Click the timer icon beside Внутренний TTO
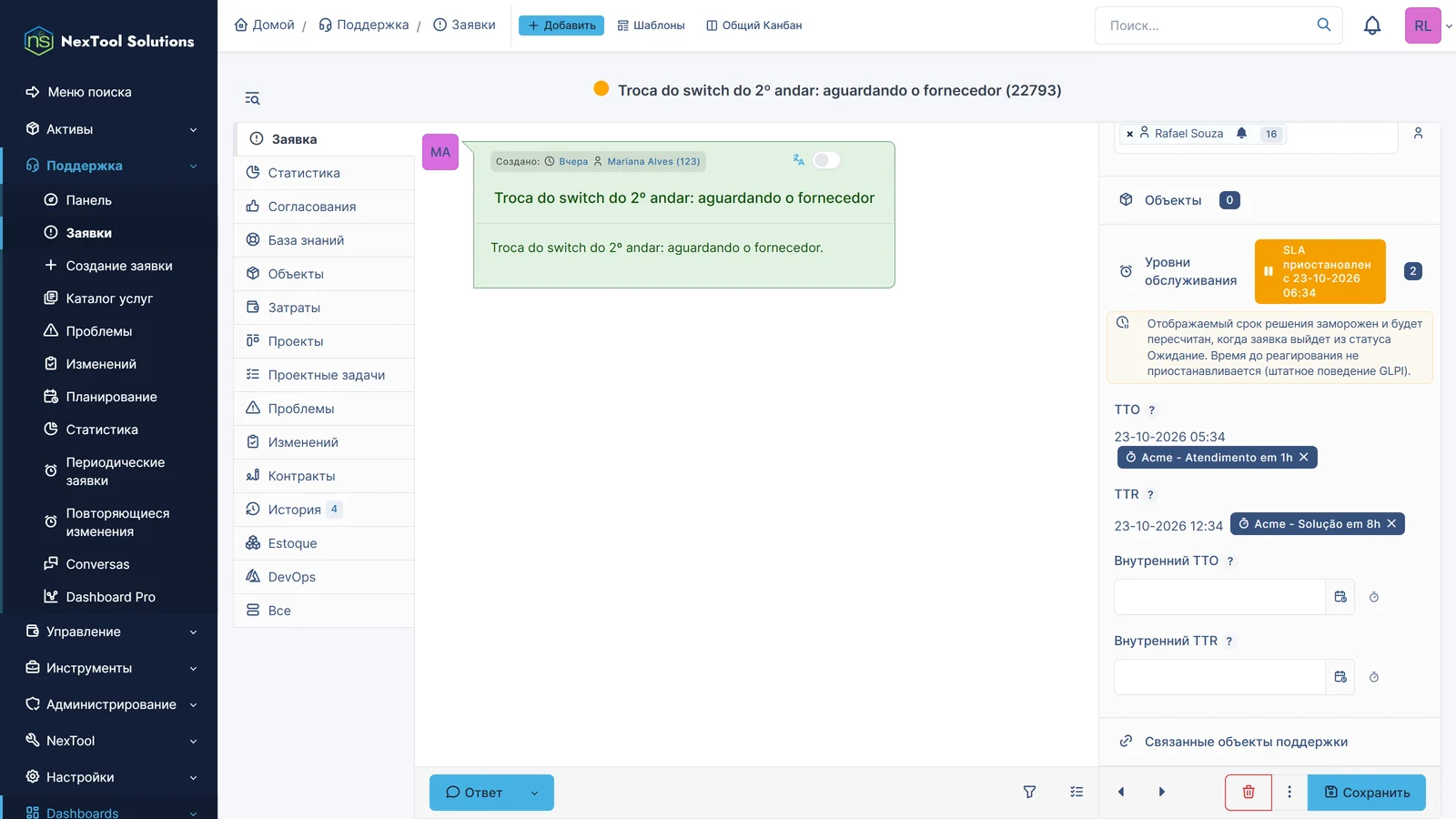1456x819 pixels. point(1374,597)
